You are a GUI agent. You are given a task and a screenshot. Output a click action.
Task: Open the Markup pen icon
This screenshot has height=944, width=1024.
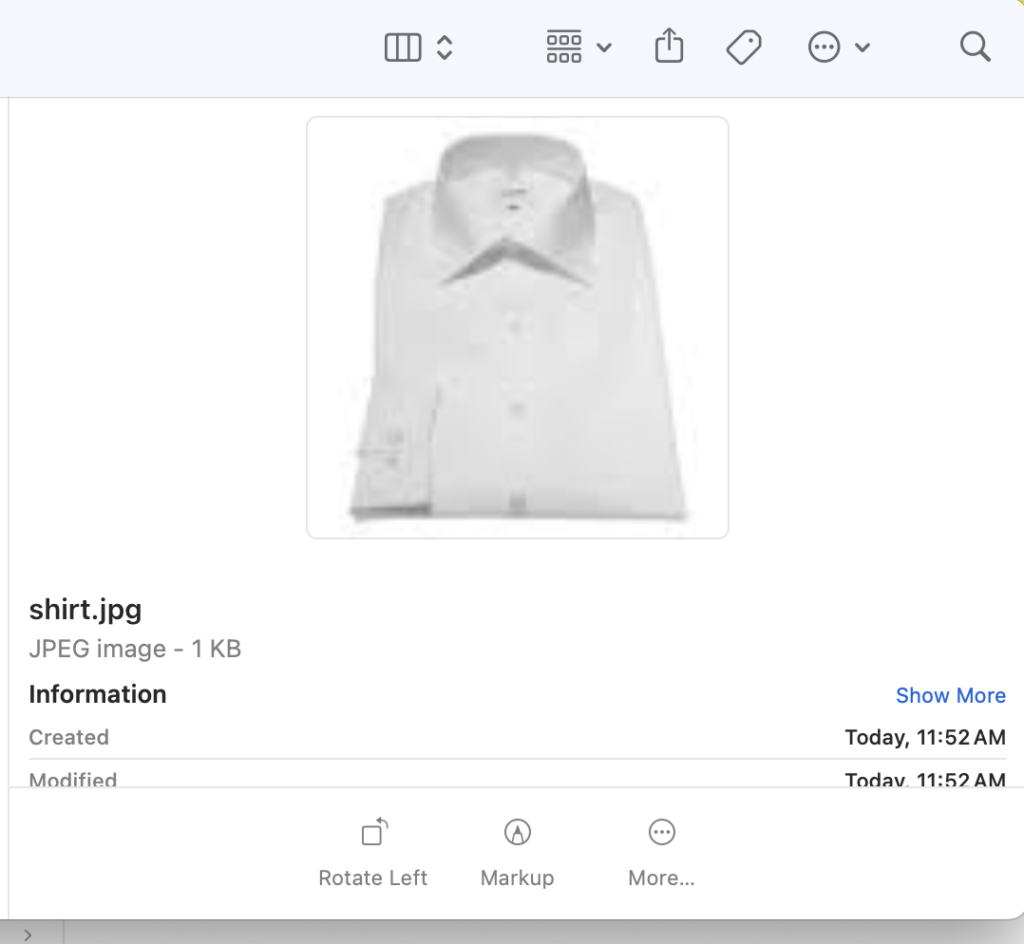(x=517, y=832)
